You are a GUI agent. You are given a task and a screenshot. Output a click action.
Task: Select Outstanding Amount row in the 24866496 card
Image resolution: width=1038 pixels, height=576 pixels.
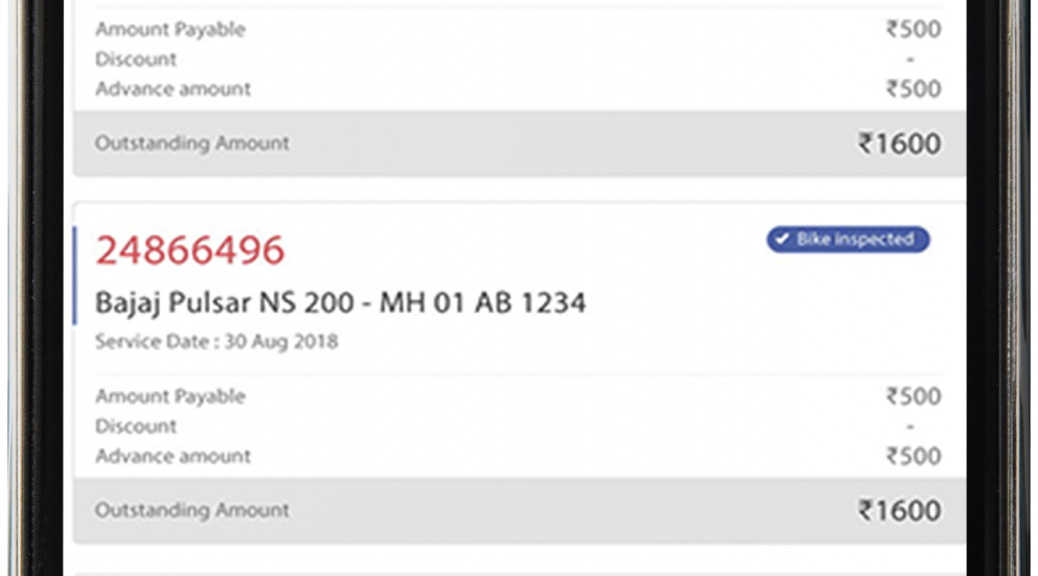519,510
